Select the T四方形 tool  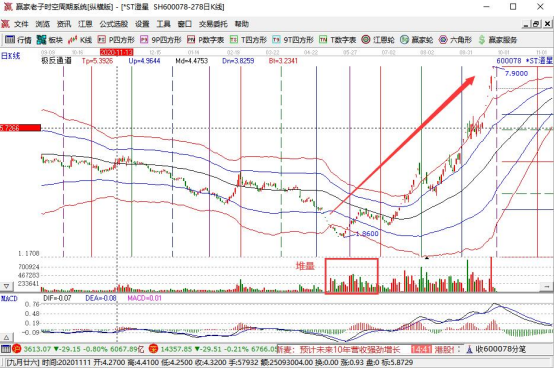pyautogui.click(x=248, y=40)
